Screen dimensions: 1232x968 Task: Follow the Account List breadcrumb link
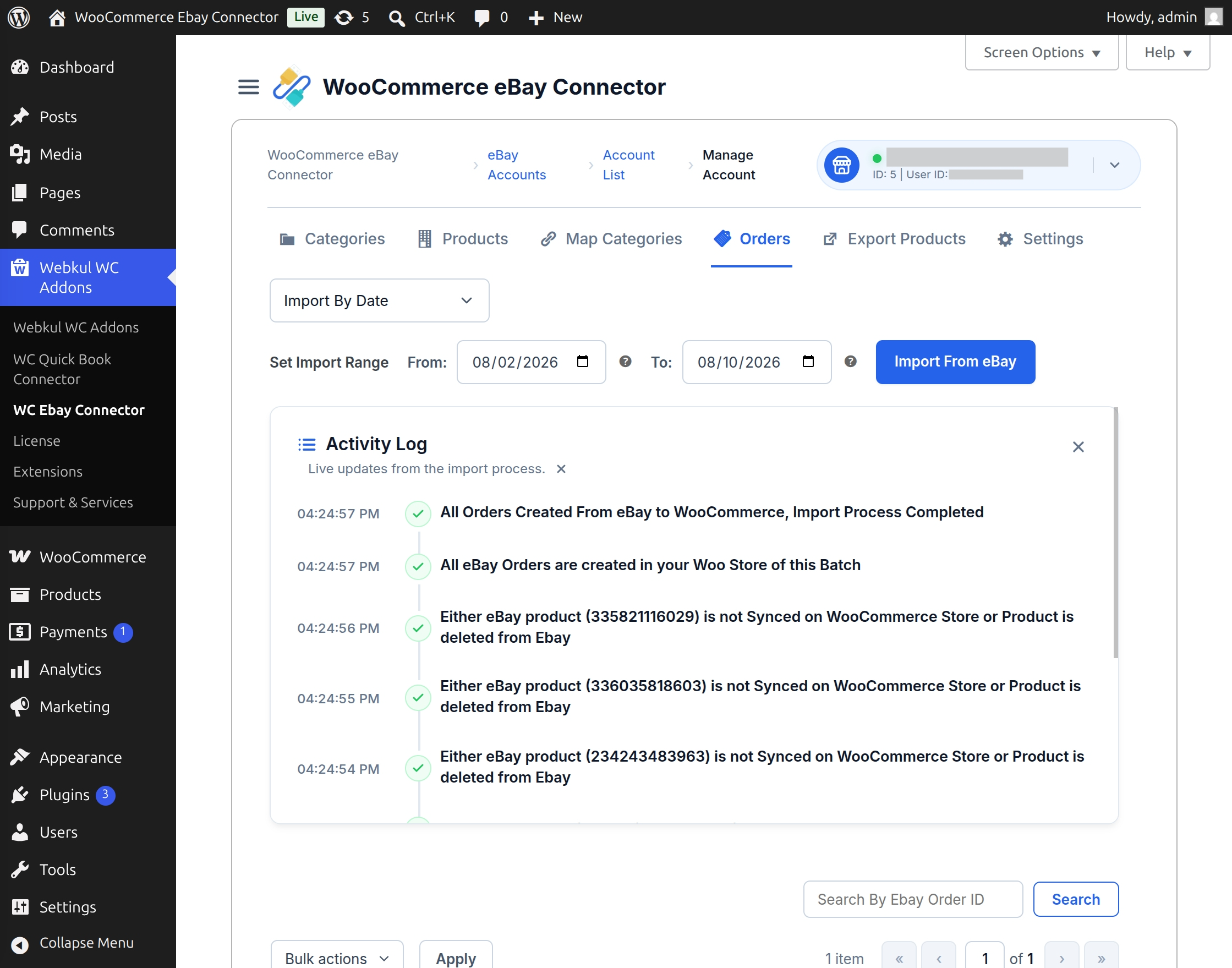coord(628,165)
